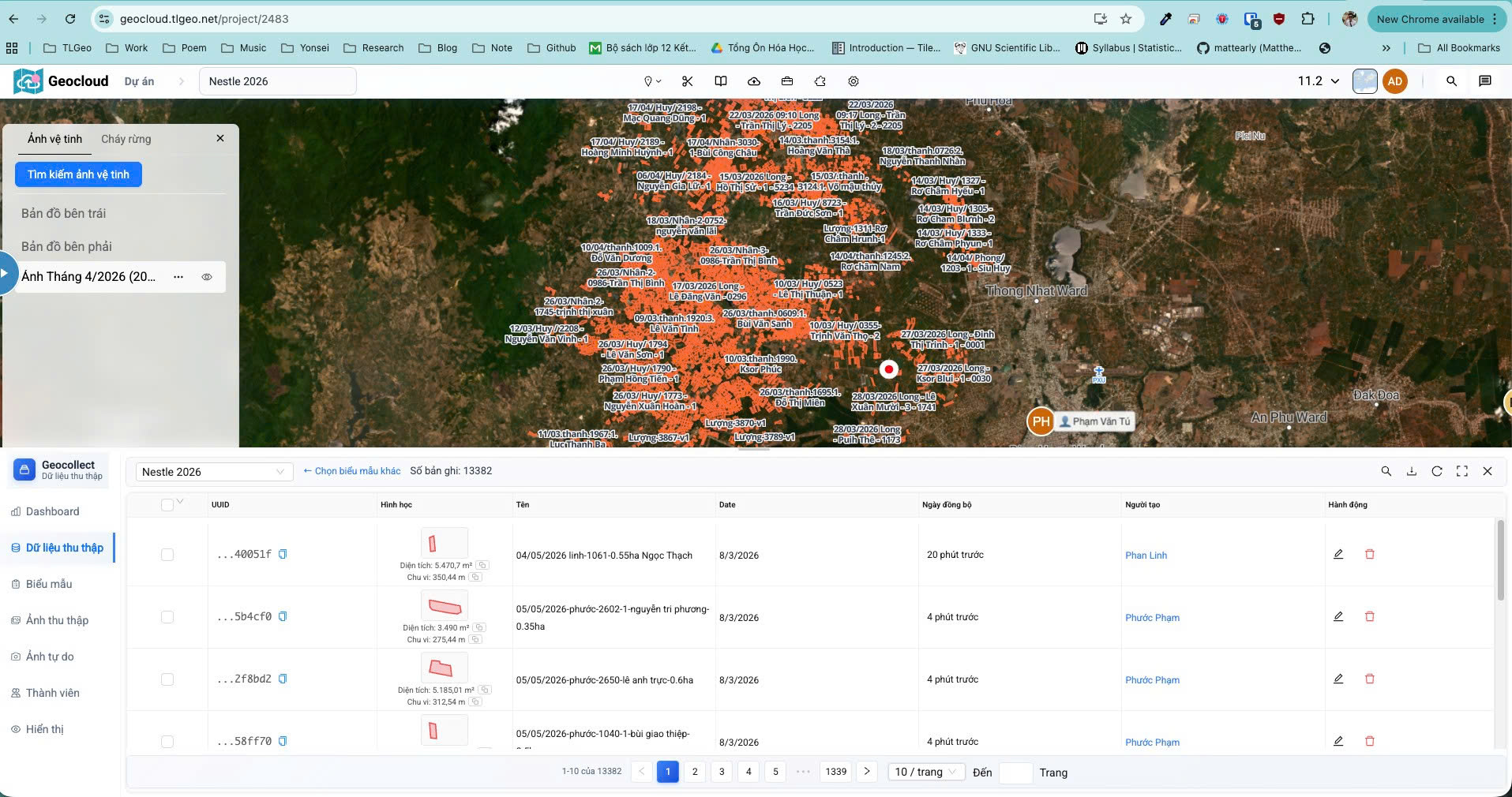The width and height of the screenshot is (1512, 797).
Task: Switch to the Cháy rừng tab
Action: coord(126,139)
